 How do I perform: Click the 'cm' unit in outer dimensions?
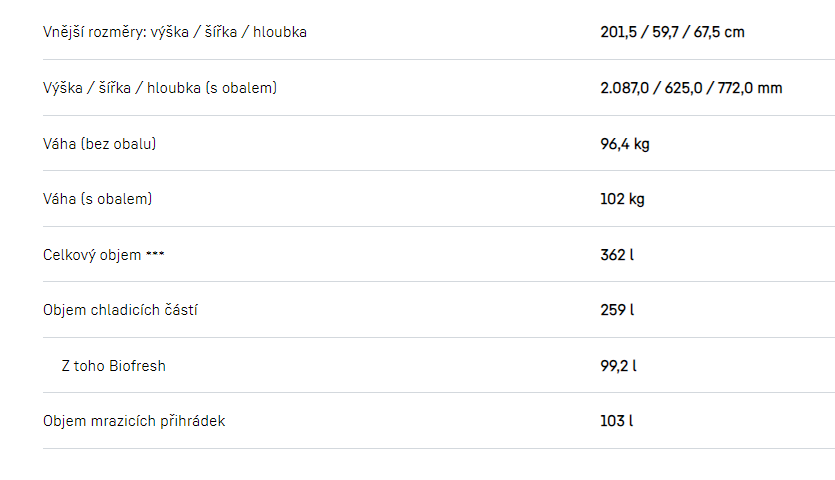coord(735,32)
